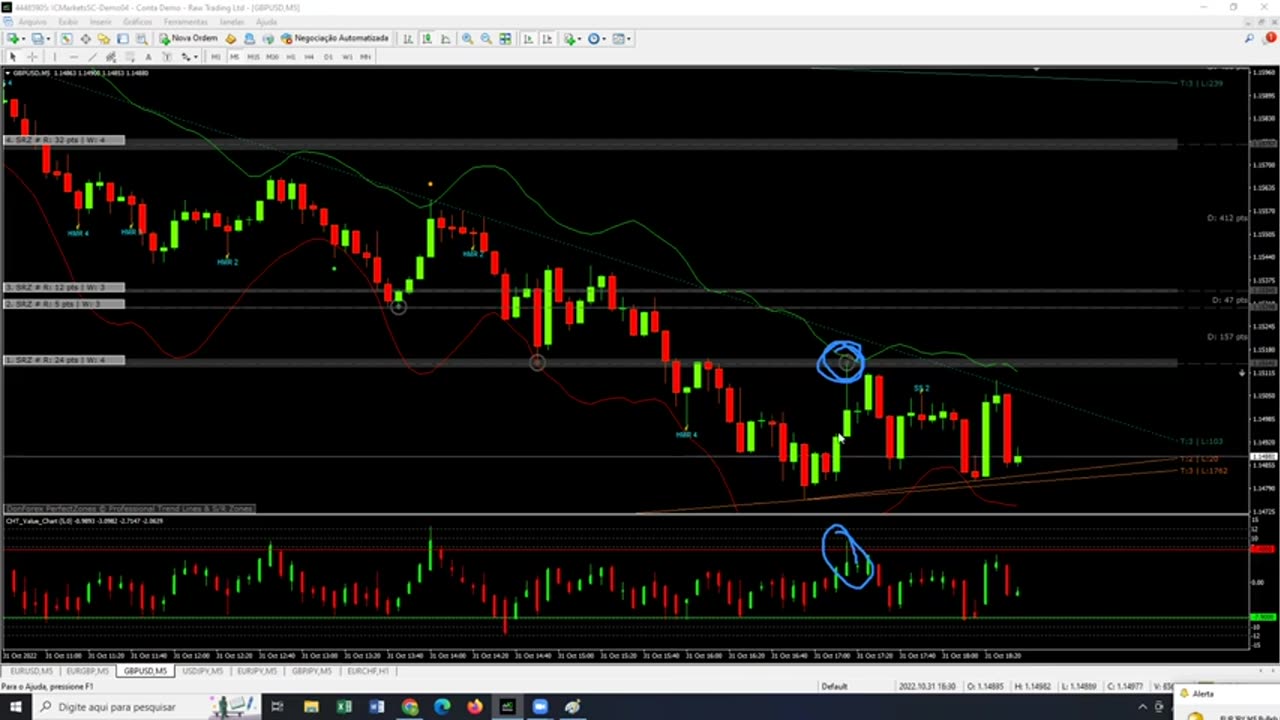The height and width of the screenshot is (720, 1280).
Task: Click the Default profile status bar entry
Action: [x=834, y=686]
